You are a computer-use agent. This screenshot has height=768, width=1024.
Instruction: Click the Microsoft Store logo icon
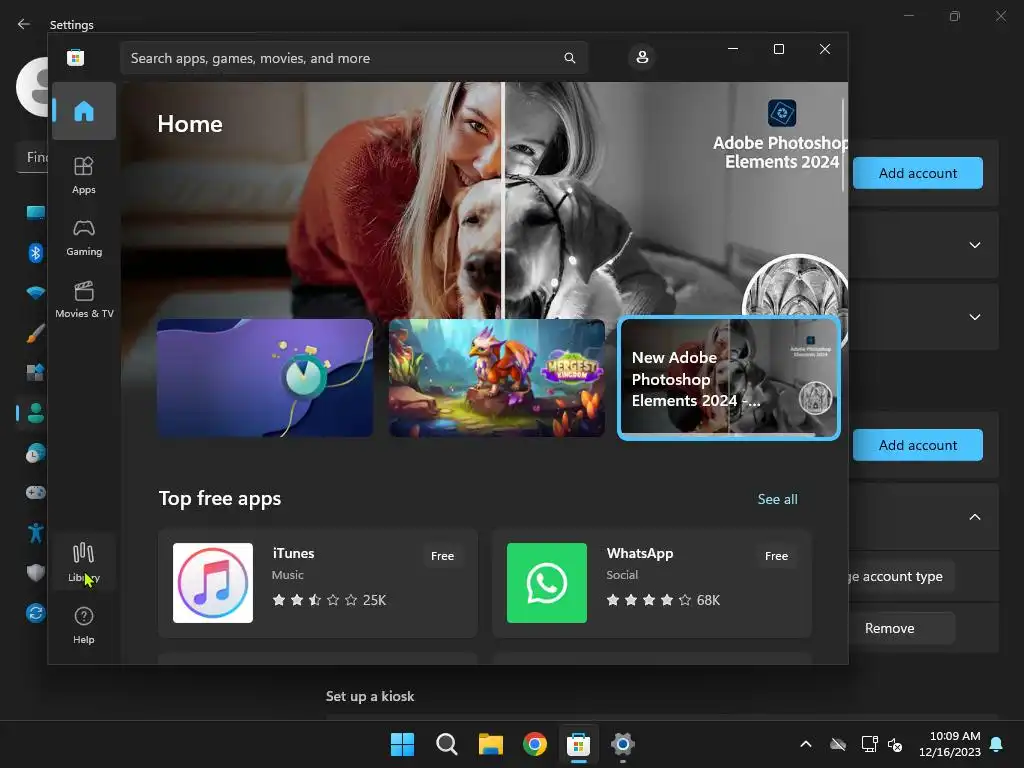(x=76, y=57)
